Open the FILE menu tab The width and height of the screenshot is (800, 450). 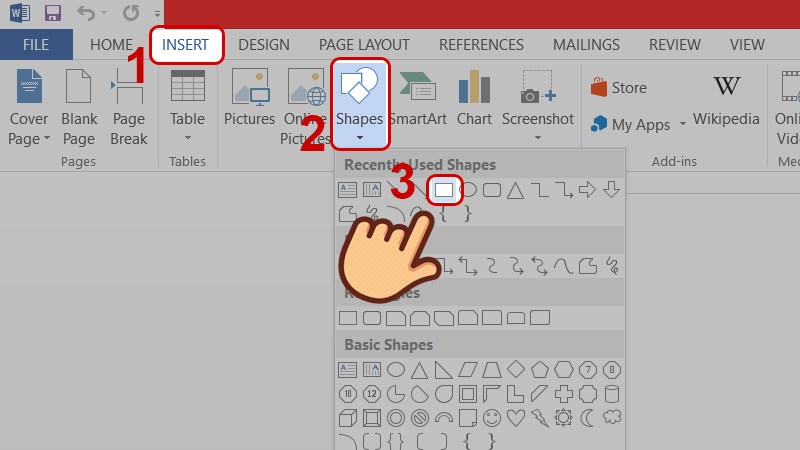coord(36,45)
